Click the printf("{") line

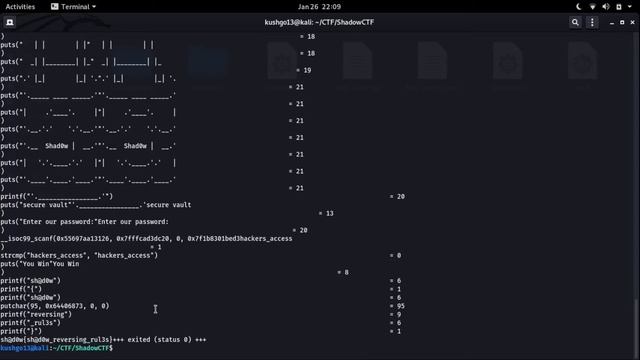click(21, 289)
